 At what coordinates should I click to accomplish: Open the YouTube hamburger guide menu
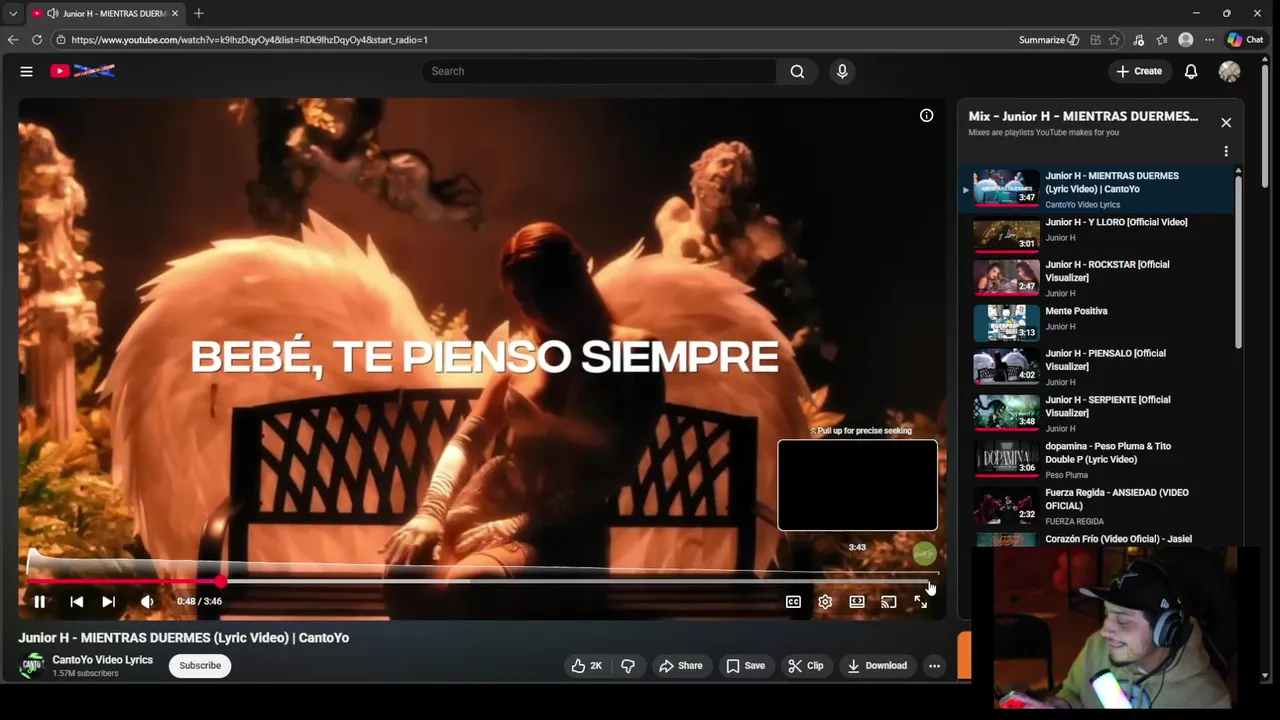(27, 71)
